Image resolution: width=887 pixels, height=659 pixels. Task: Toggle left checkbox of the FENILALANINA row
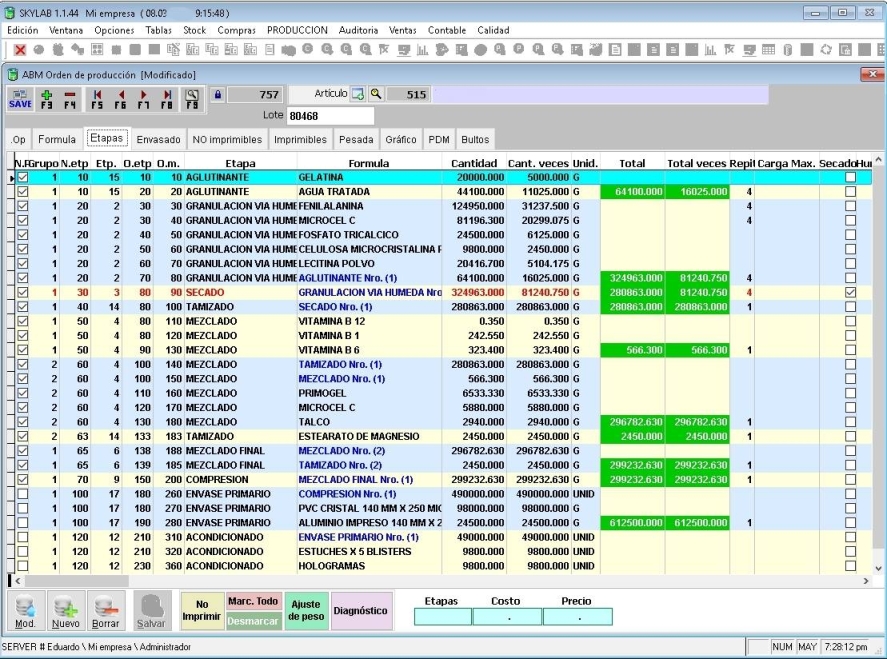pos(23,206)
